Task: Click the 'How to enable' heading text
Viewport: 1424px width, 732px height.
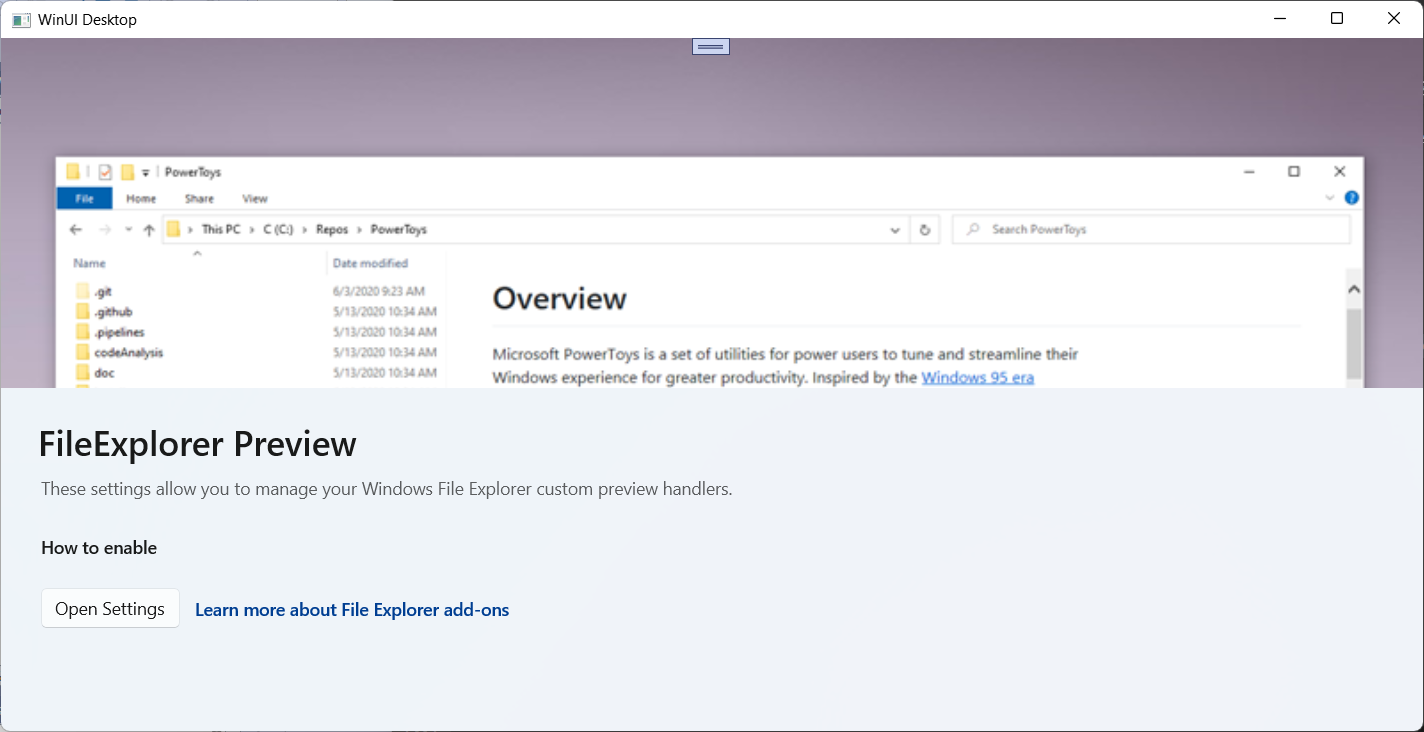Action: (x=99, y=548)
